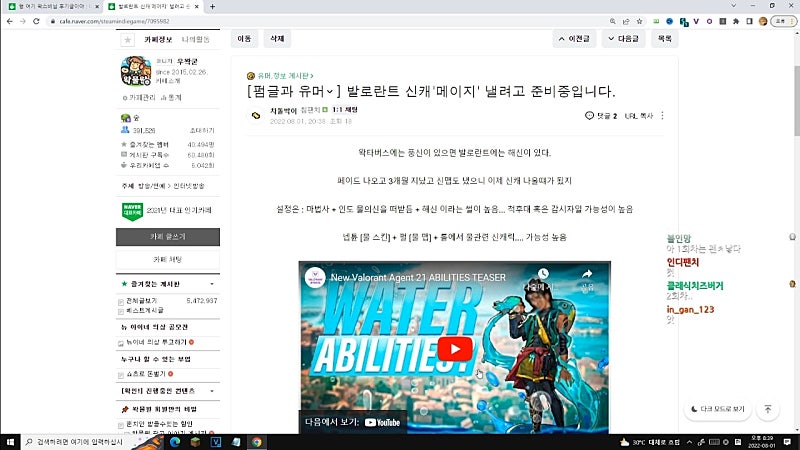Click the 카페 채팅 button

[168, 259]
